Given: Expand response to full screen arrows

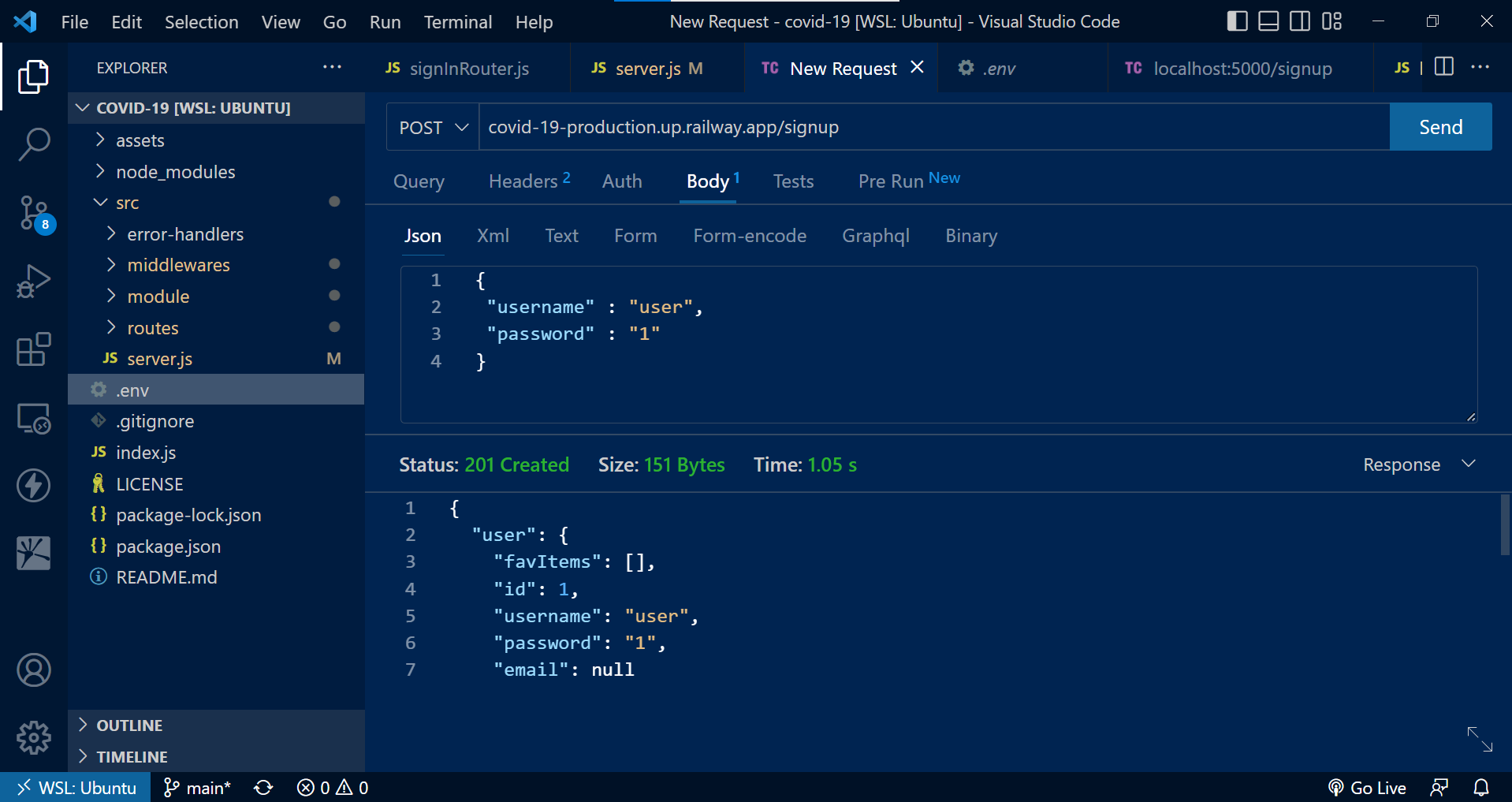Looking at the screenshot, I should tap(1480, 739).
